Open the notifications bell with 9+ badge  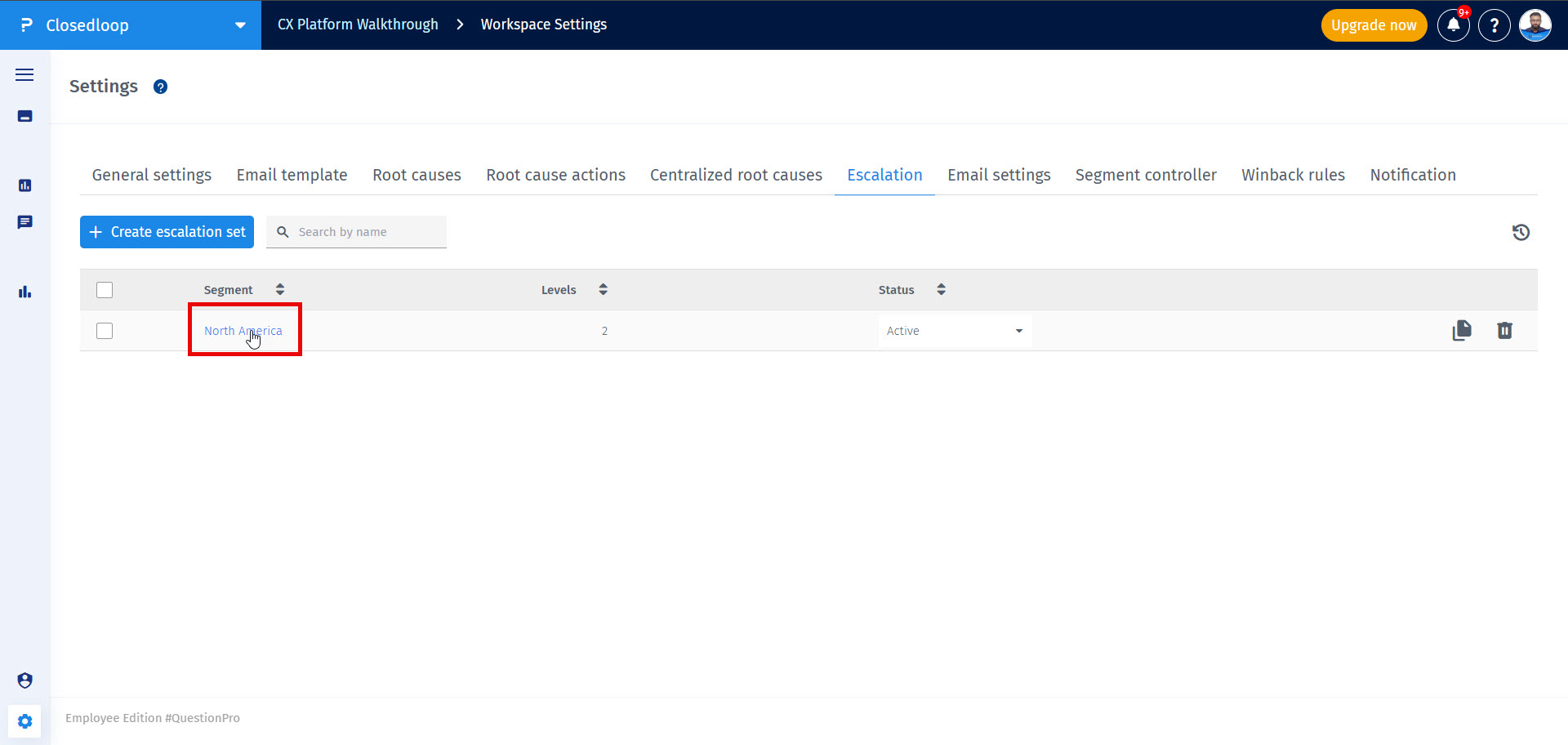tap(1453, 25)
